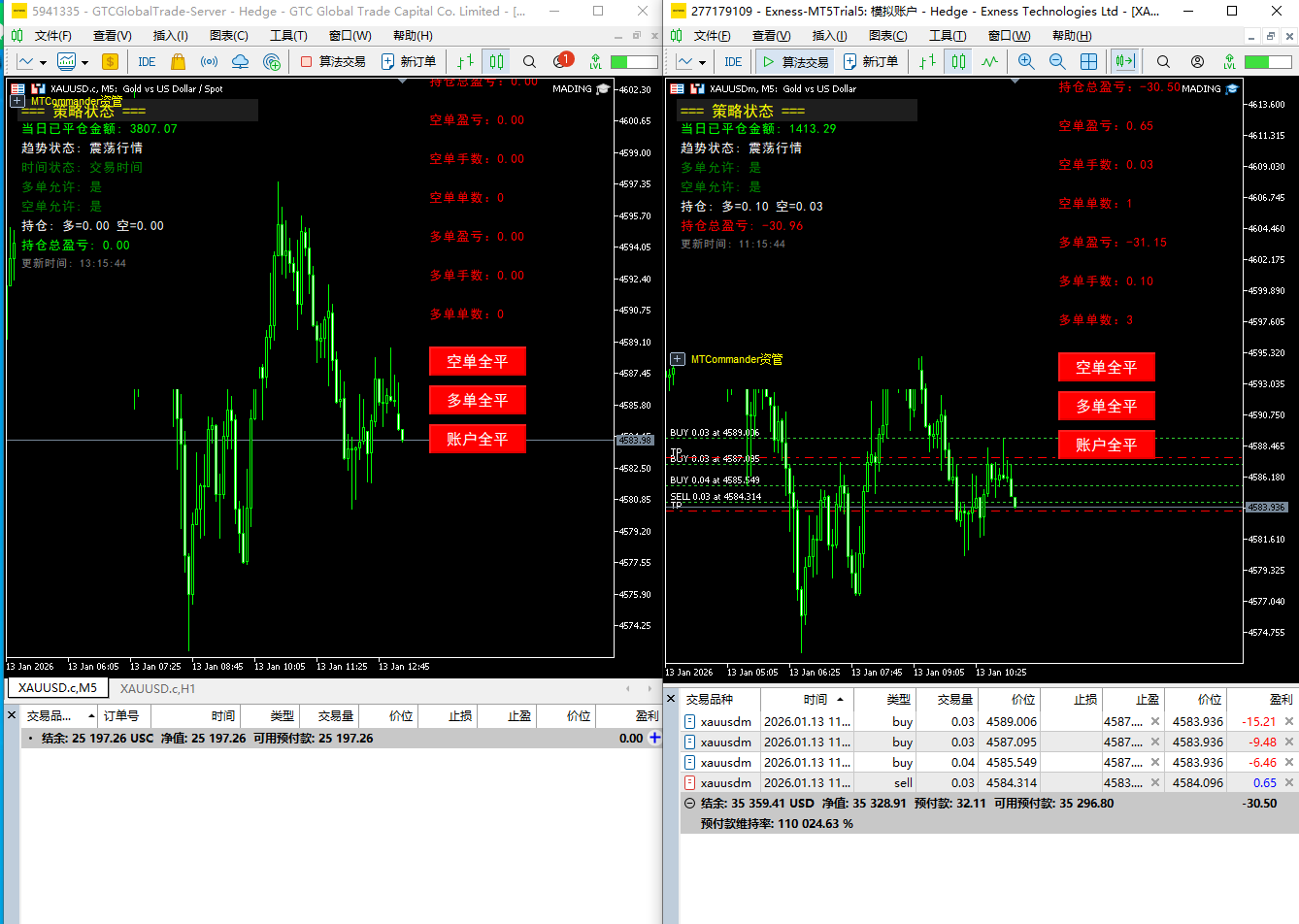Open the IDE editor in GTC window
Screen dimensions: 1299x924
(147, 61)
